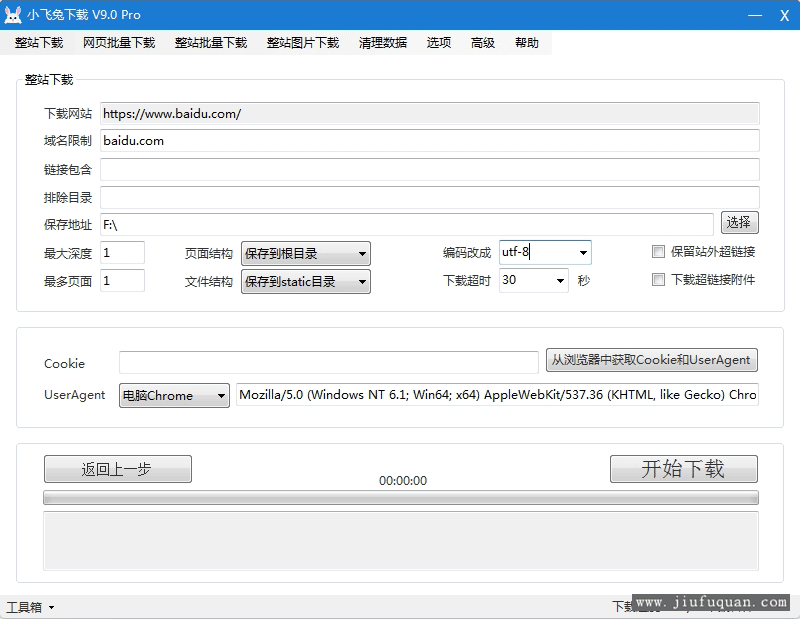Expand the 页面结构 dropdown
Image resolution: width=800 pixels, height=619 pixels.
click(306, 254)
